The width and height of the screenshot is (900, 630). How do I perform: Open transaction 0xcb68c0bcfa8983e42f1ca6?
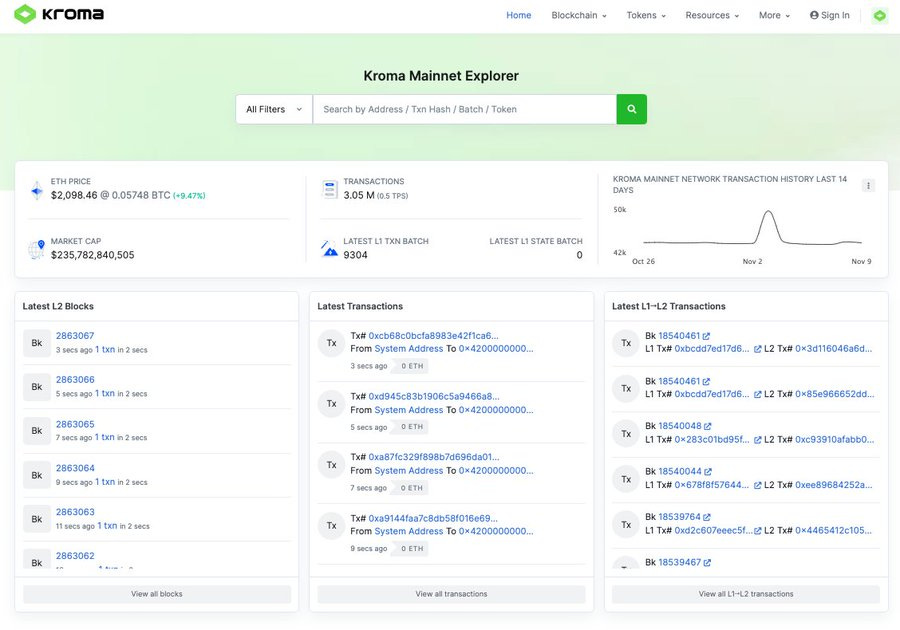point(433,336)
